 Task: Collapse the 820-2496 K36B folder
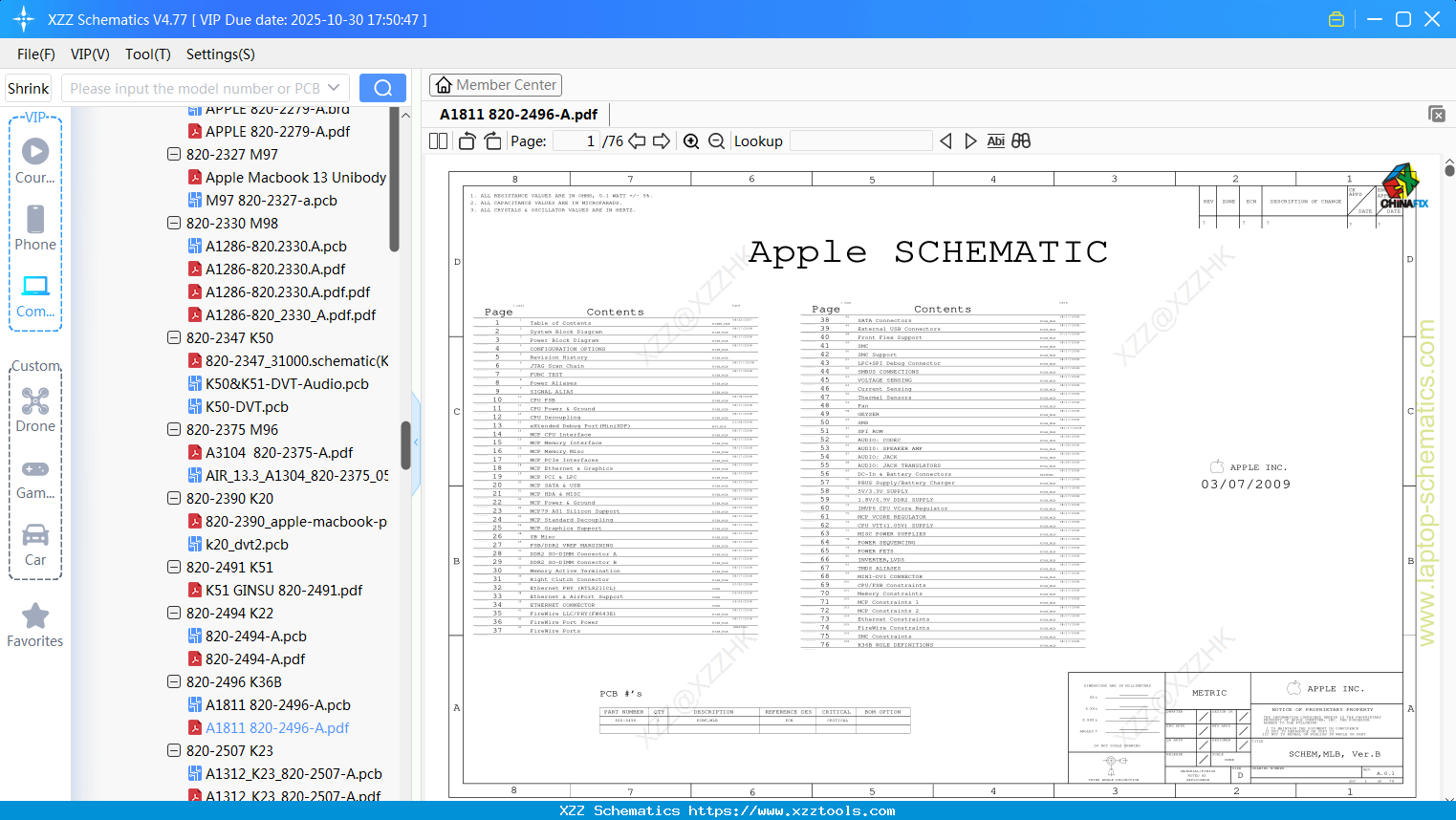click(x=174, y=681)
